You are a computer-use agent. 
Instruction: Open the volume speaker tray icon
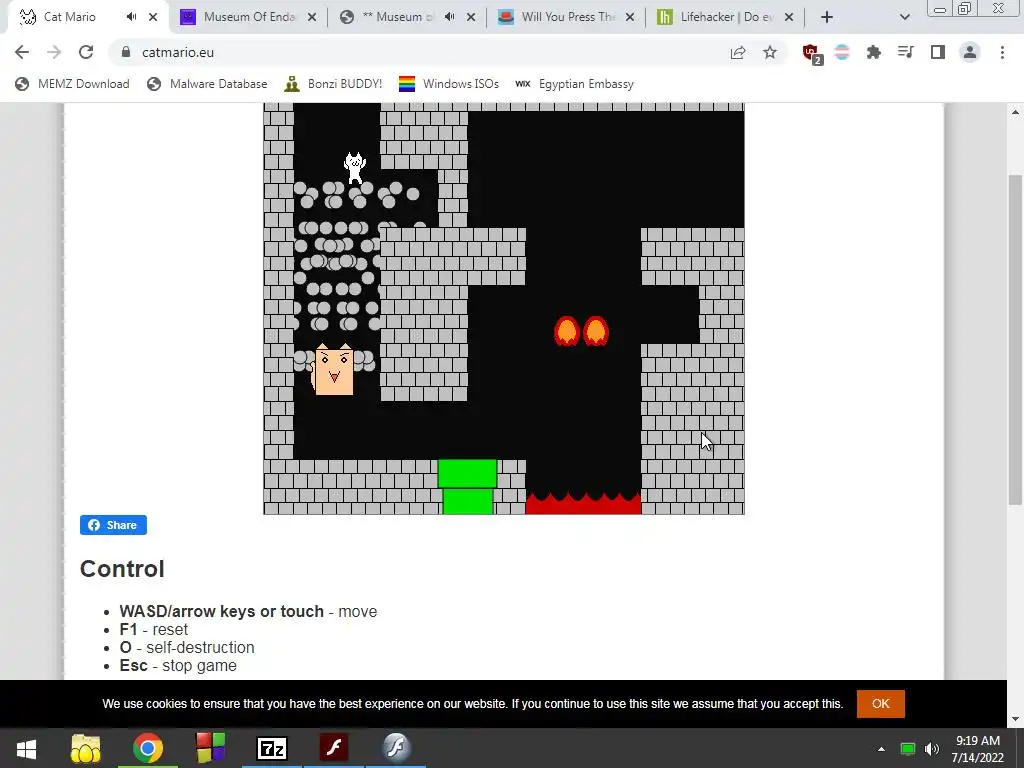(x=932, y=749)
